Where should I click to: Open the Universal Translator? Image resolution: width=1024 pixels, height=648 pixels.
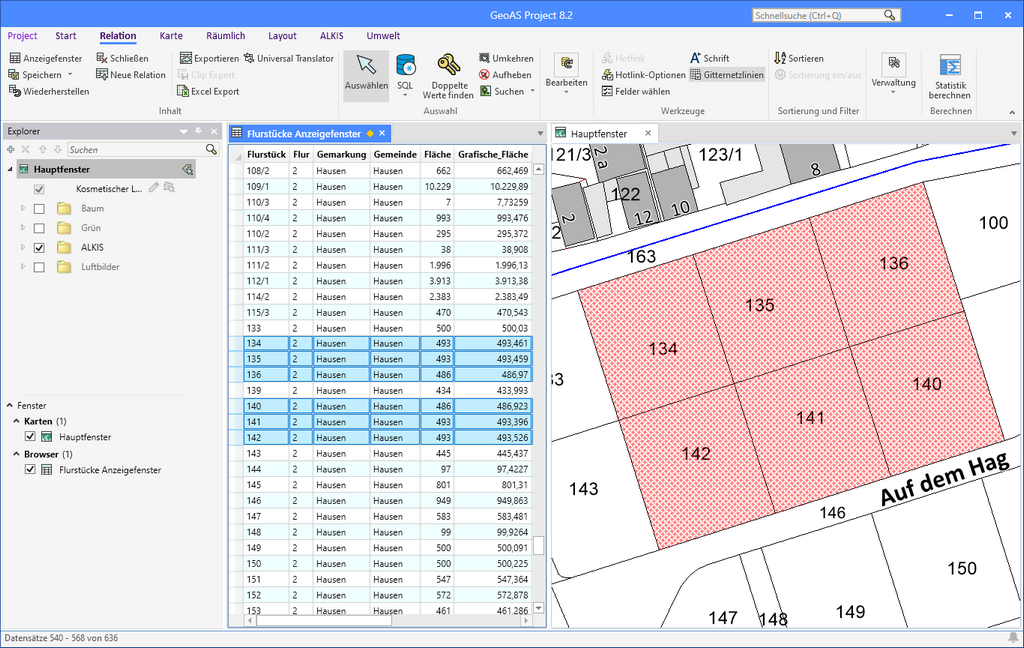[x=288, y=58]
